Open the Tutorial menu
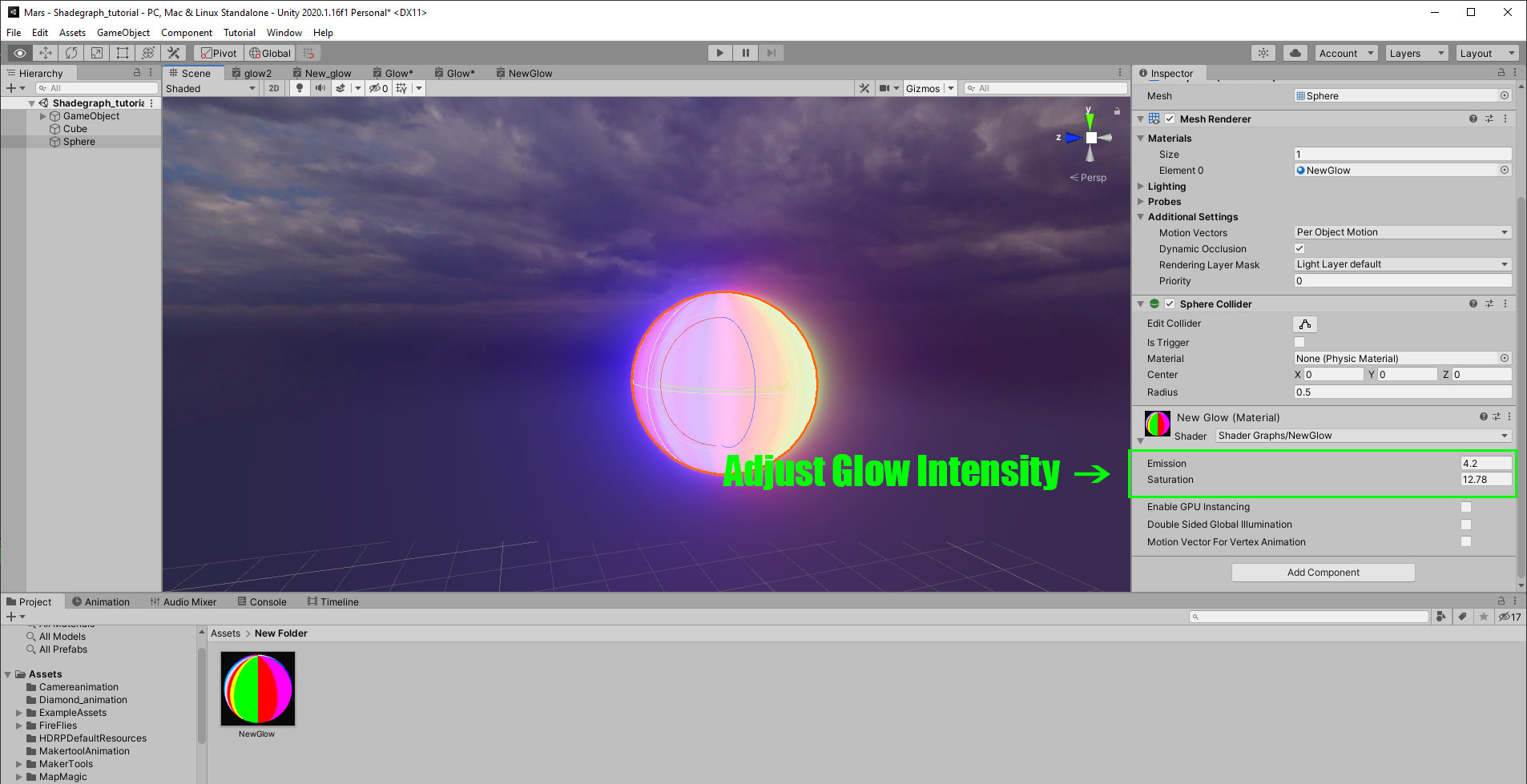 coord(240,33)
